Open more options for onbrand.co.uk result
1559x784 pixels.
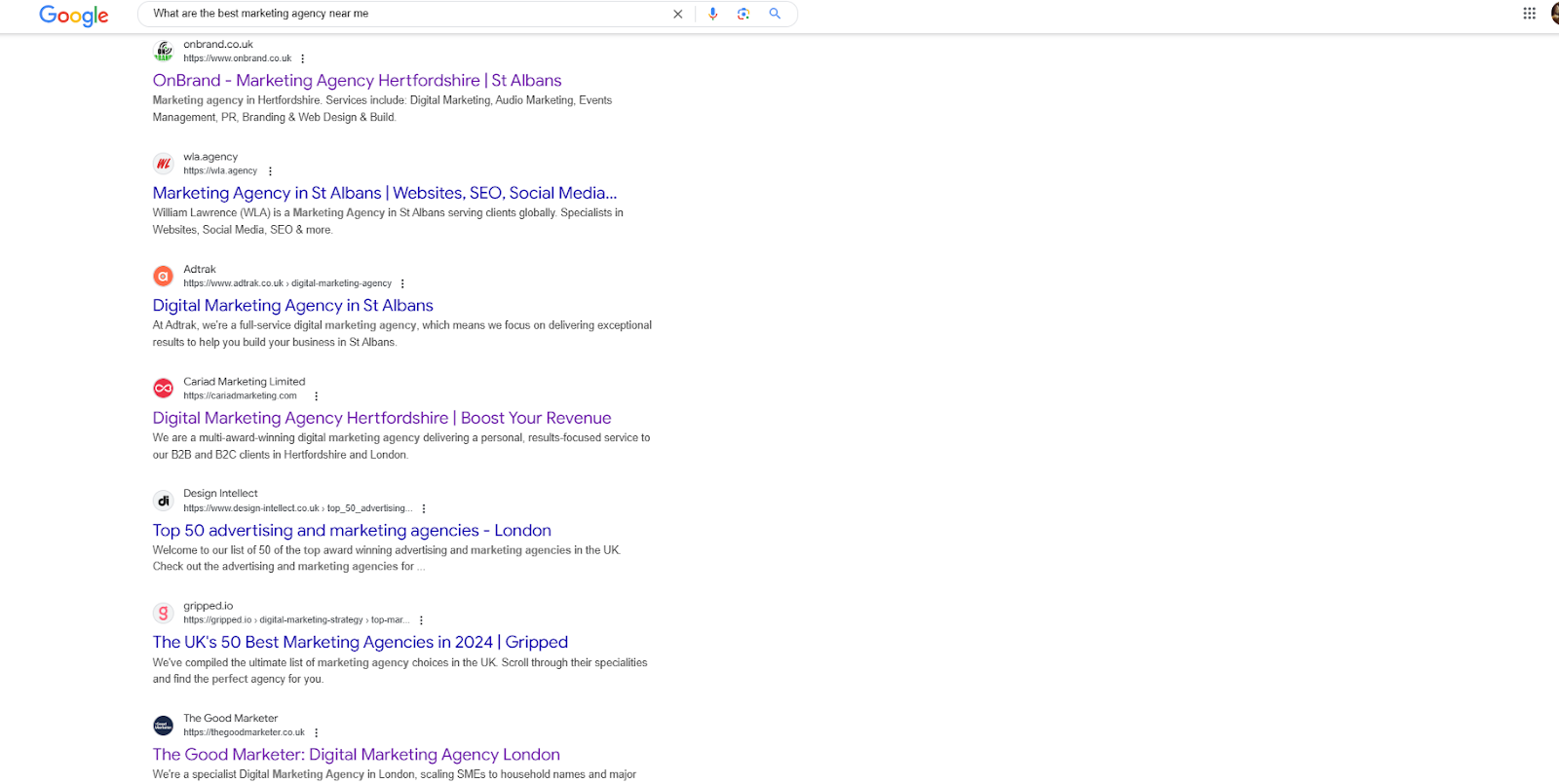(x=303, y=59)
